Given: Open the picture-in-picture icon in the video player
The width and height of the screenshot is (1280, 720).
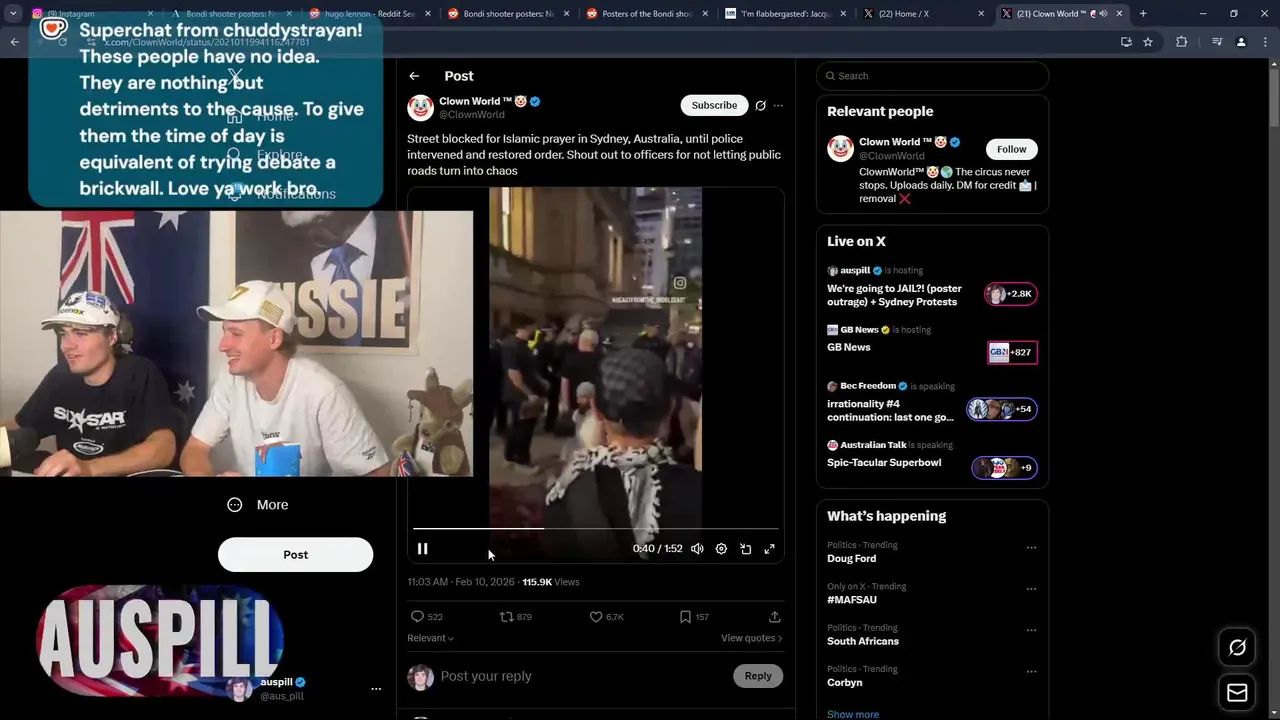Looking at the screenshot, I should pyautogui.click(x=746, y=548).
